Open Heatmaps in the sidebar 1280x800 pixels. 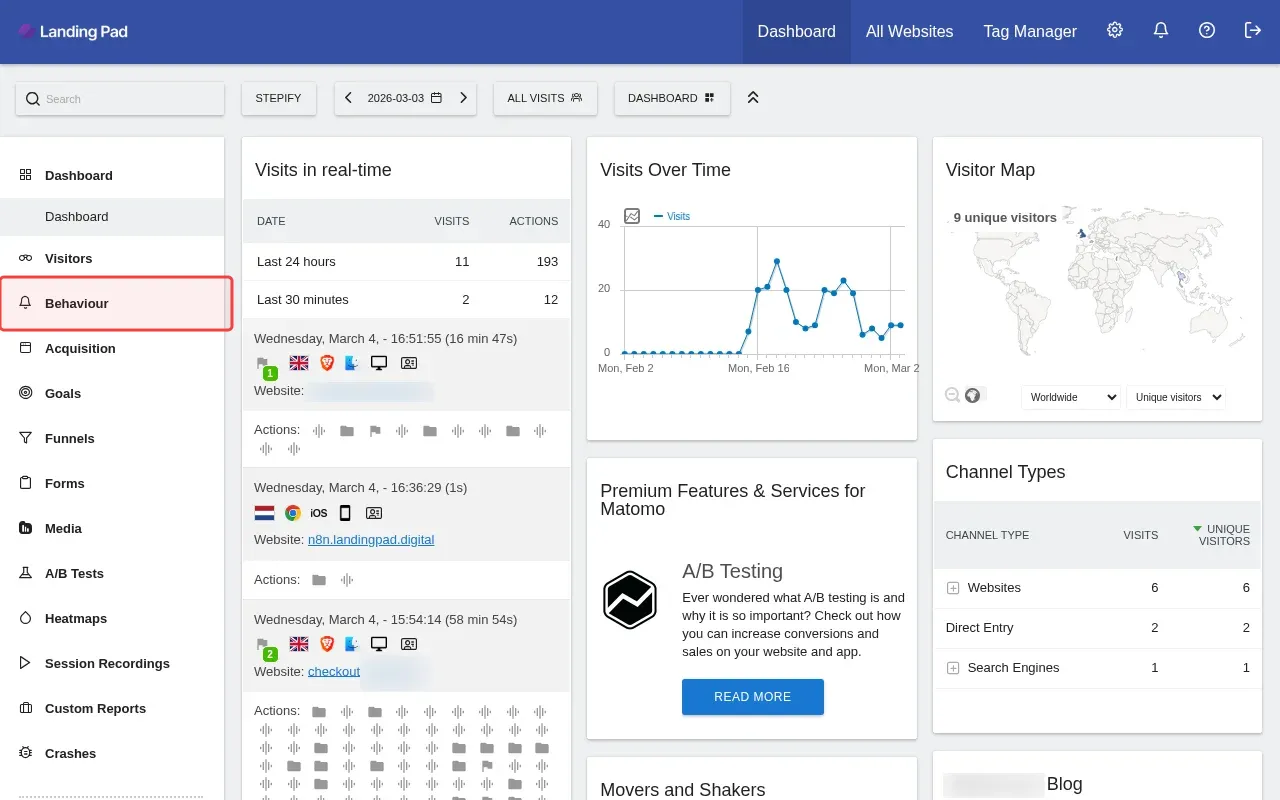(76, 618)
